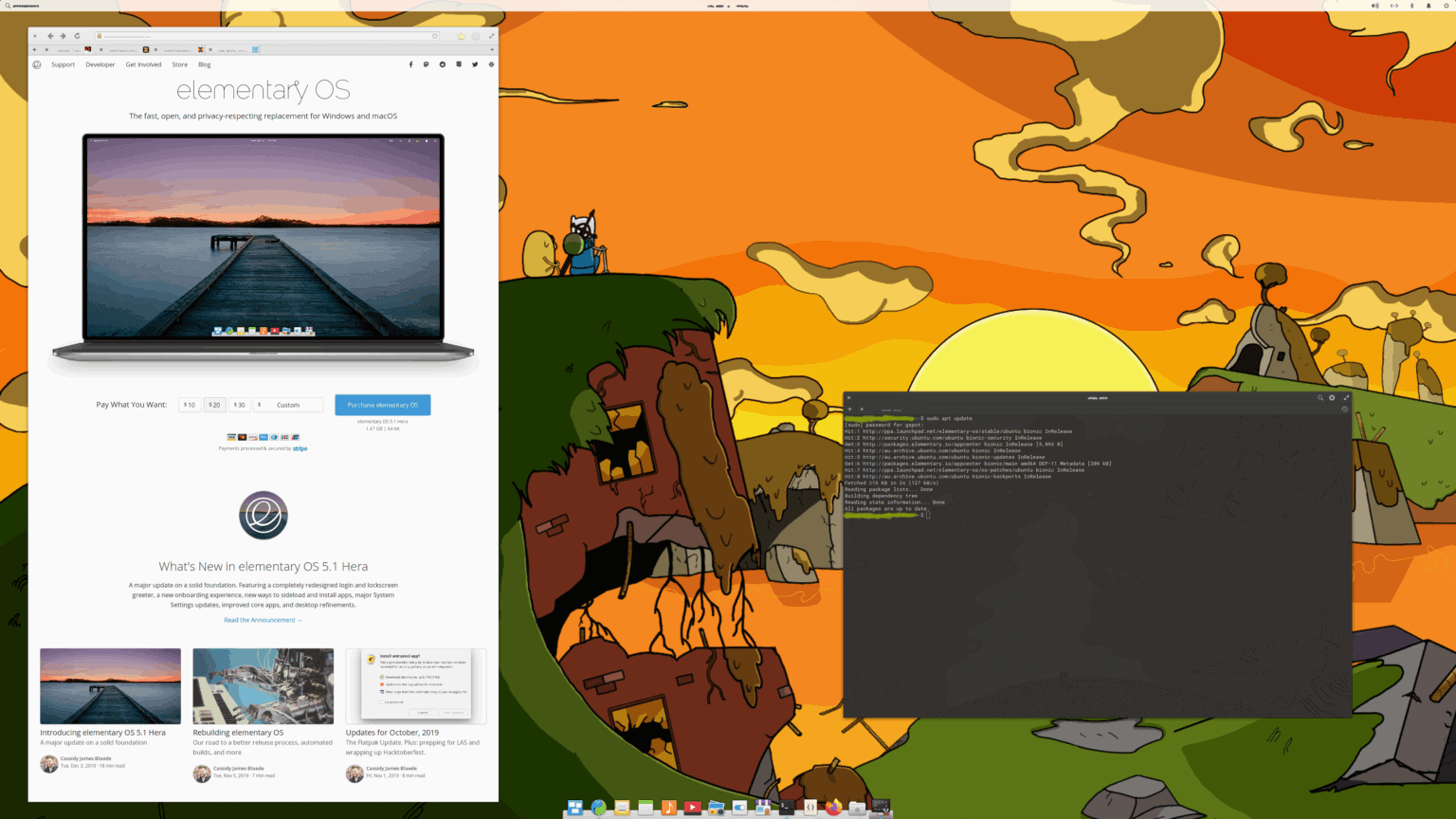1456x819 pixels.
Task: Open Files home folder from dock
Action: [x=857, y=808]
